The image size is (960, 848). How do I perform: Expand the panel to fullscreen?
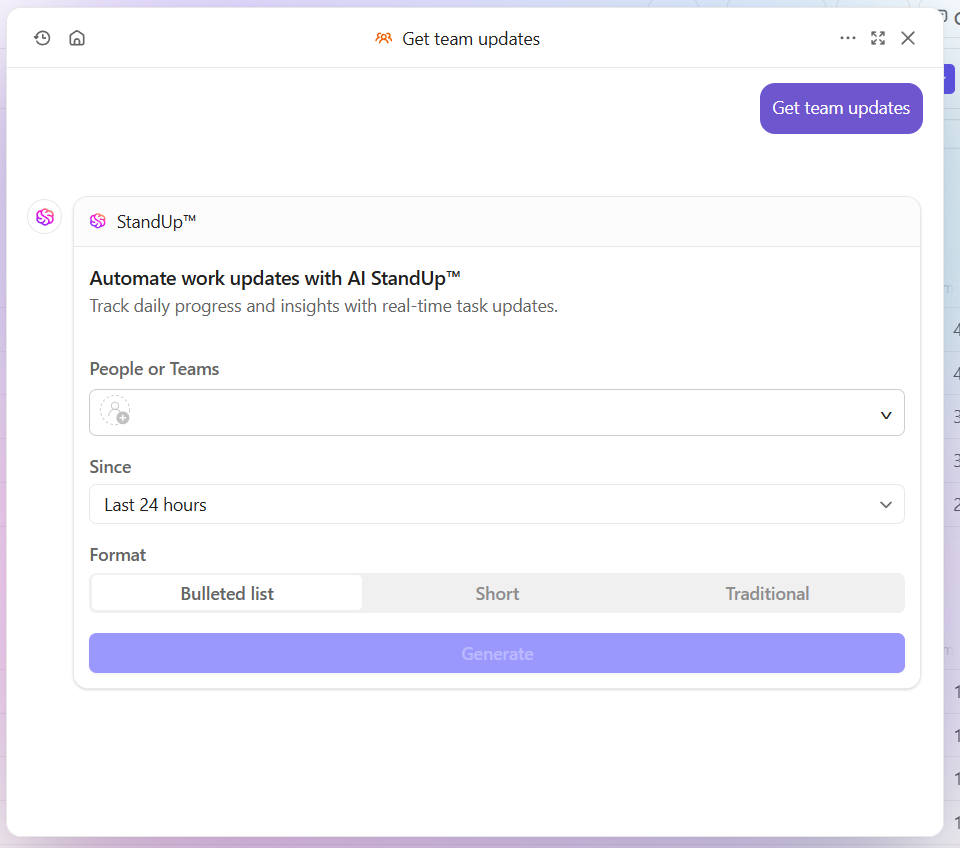[x=878, y=38]
